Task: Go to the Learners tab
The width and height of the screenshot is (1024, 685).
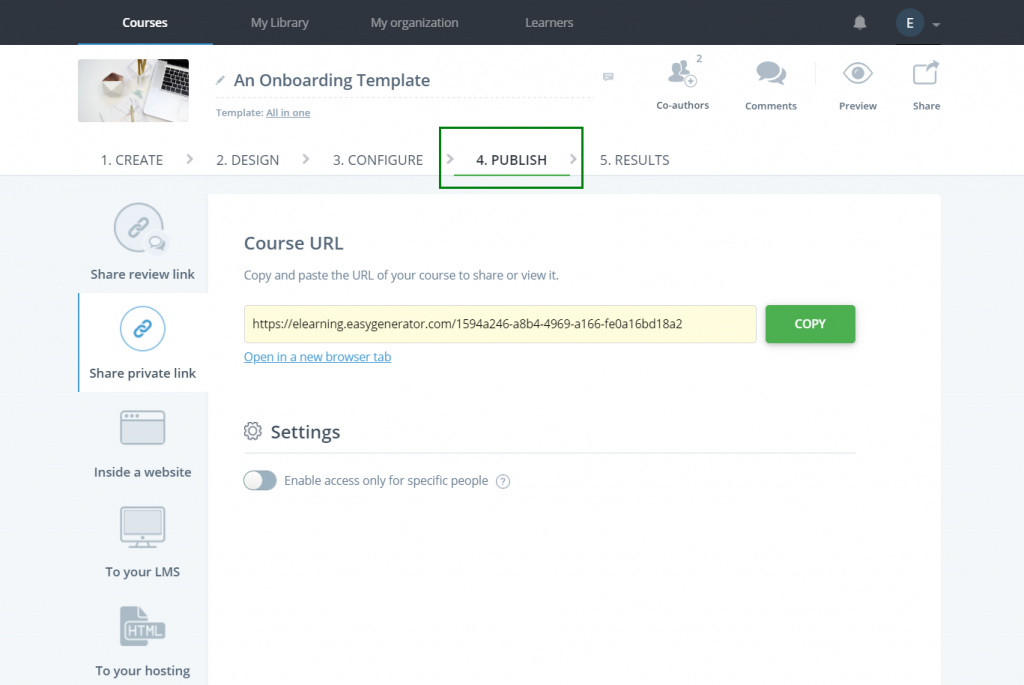Action: point(549,22)
